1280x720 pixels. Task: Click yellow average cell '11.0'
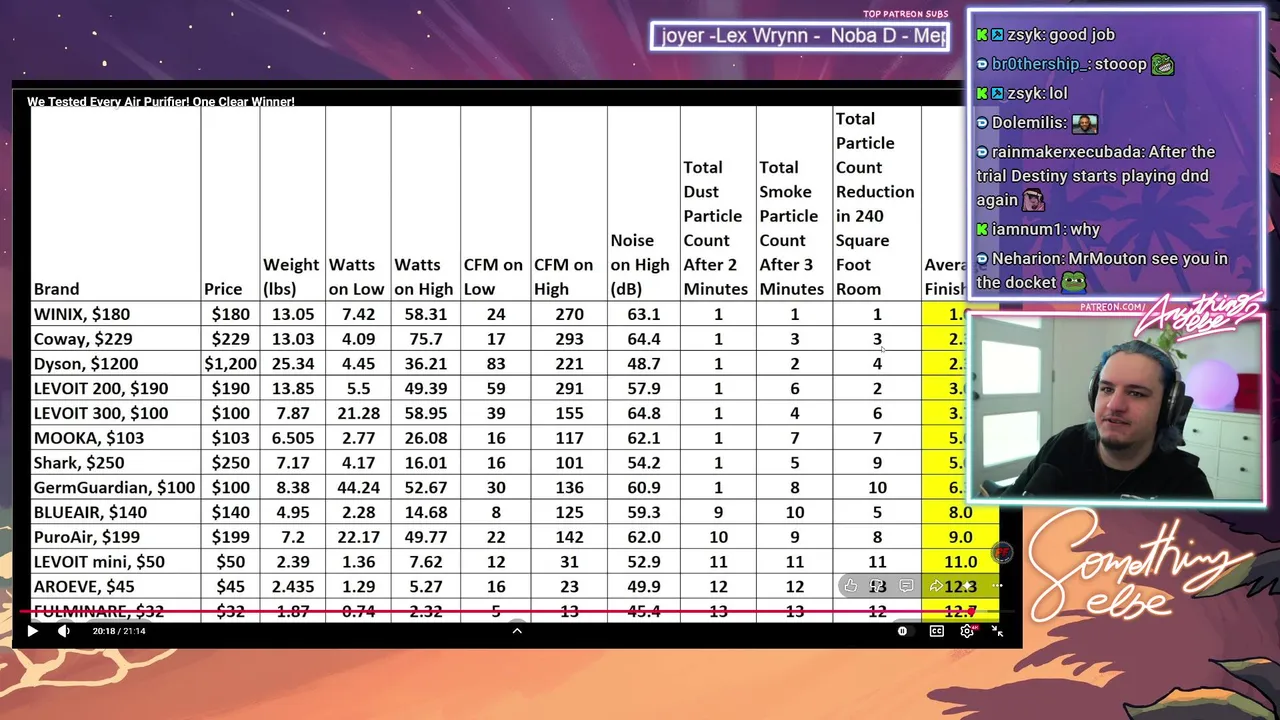pos(960,562)
